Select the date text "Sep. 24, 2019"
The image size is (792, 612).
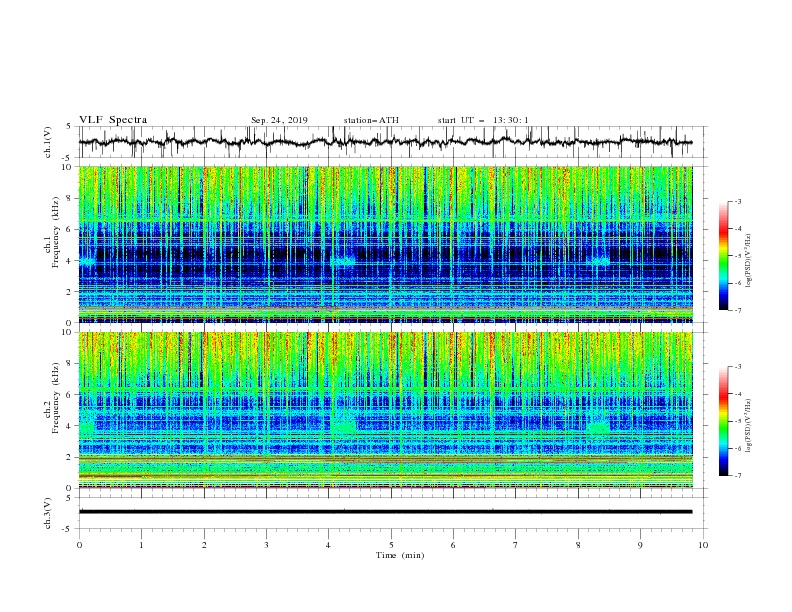point(279,120)
